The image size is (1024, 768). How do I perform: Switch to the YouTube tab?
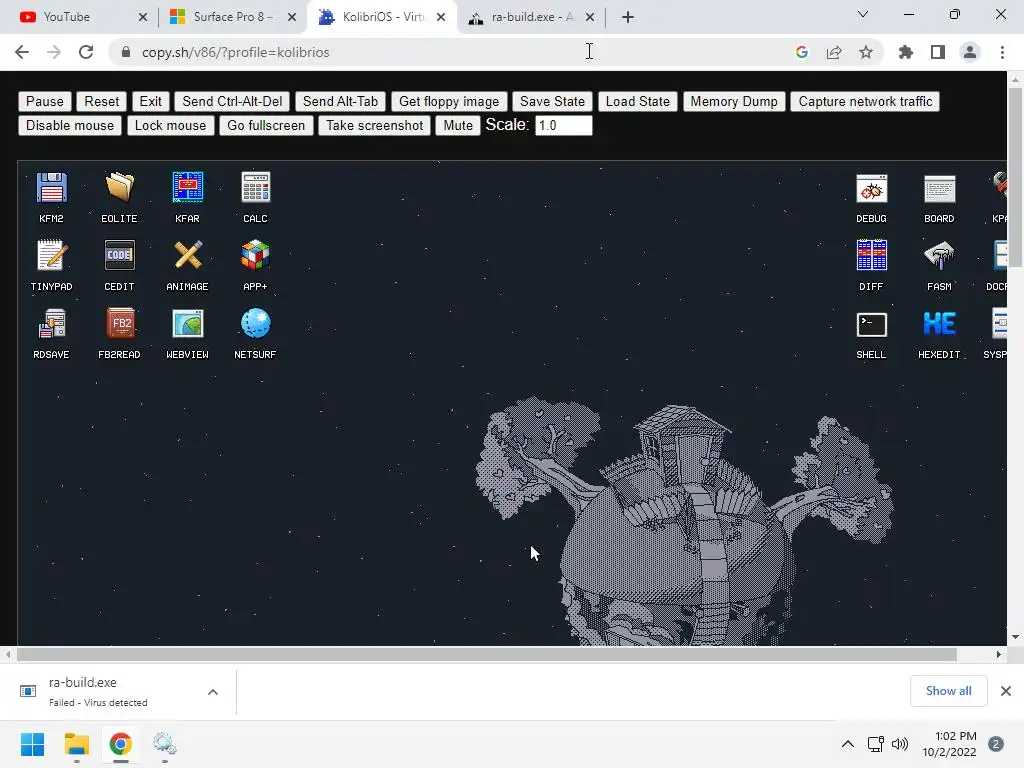(77, 17)
